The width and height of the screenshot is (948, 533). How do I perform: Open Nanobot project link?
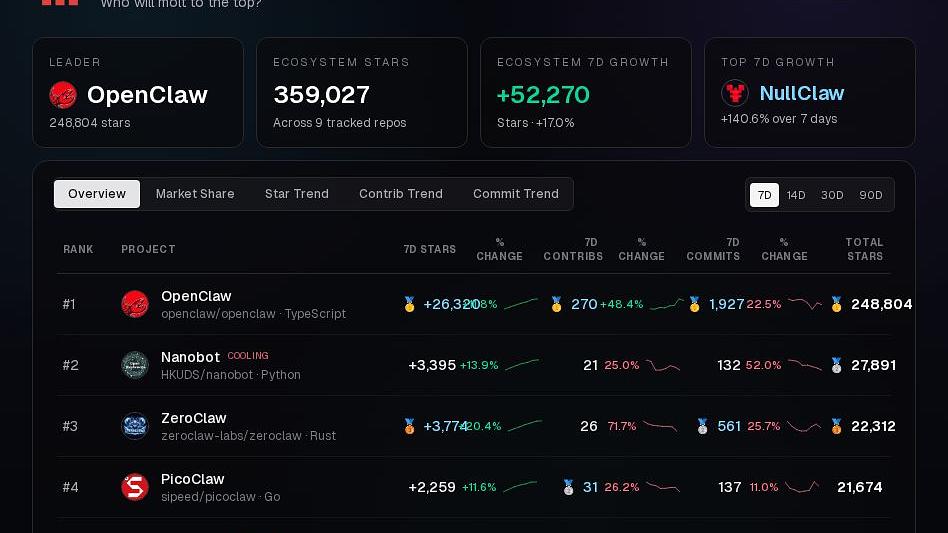pyautogui.click(x=190, y=357)
